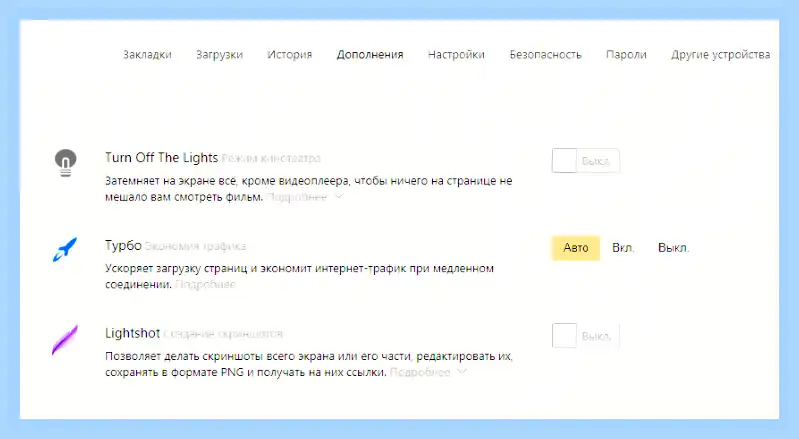
Task: Open the Безопасность tab
Action: (545, 54)
